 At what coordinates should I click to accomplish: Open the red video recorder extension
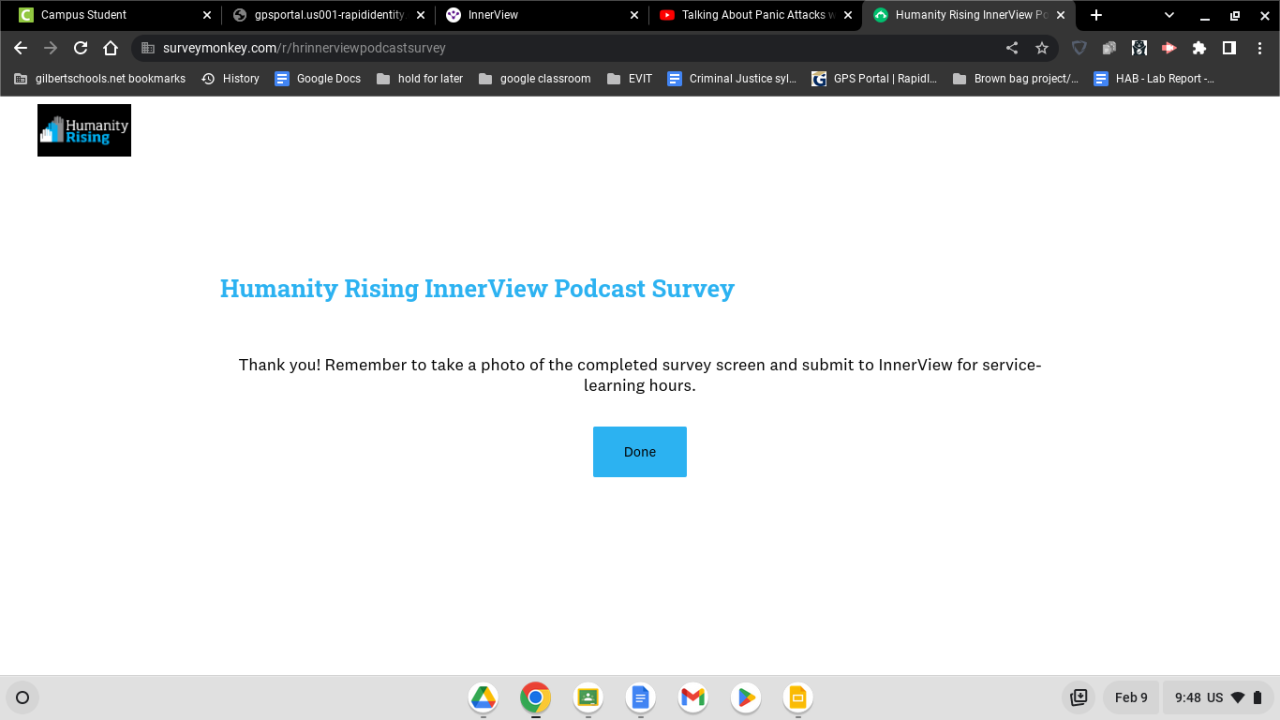pyautogui.click(x=1169, y=48)
